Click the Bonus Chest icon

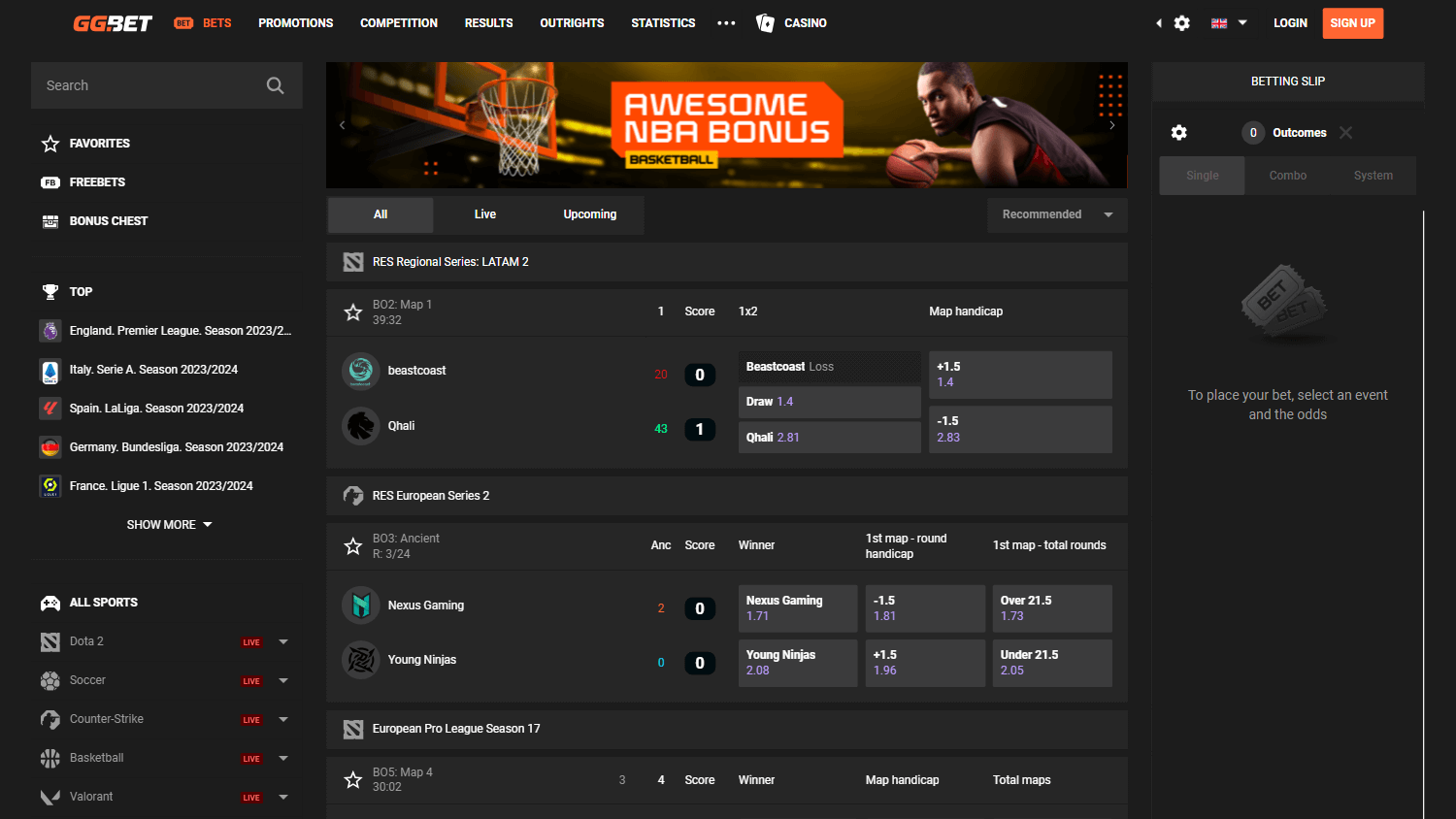tap(50, 221)
